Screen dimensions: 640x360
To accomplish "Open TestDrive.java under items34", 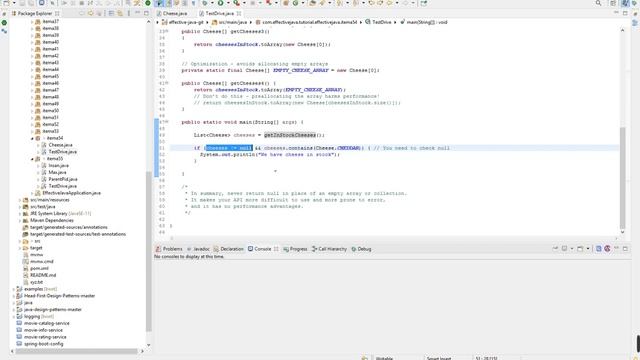I will click(62, 152).
